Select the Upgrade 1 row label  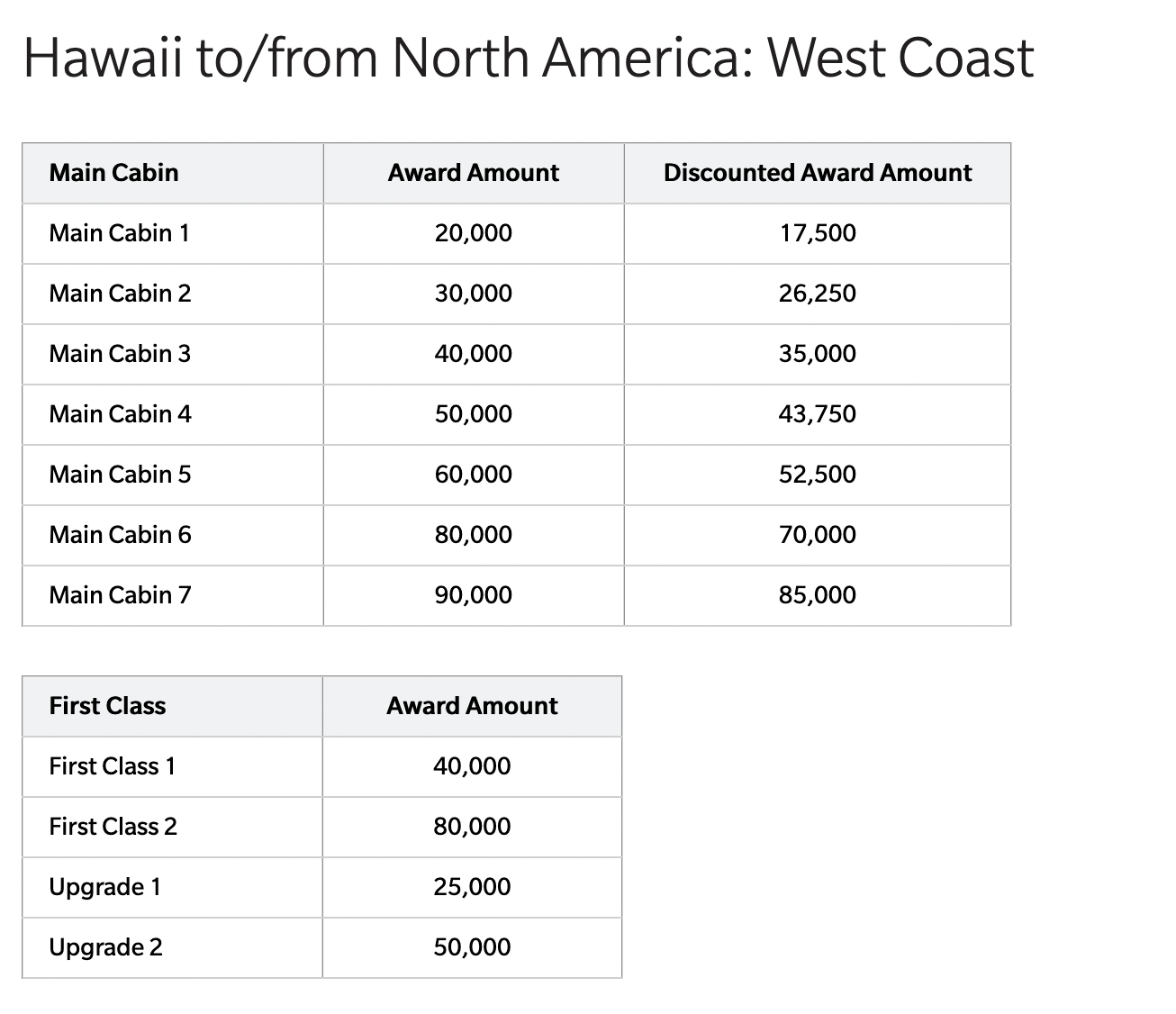(x=105, y=887)
